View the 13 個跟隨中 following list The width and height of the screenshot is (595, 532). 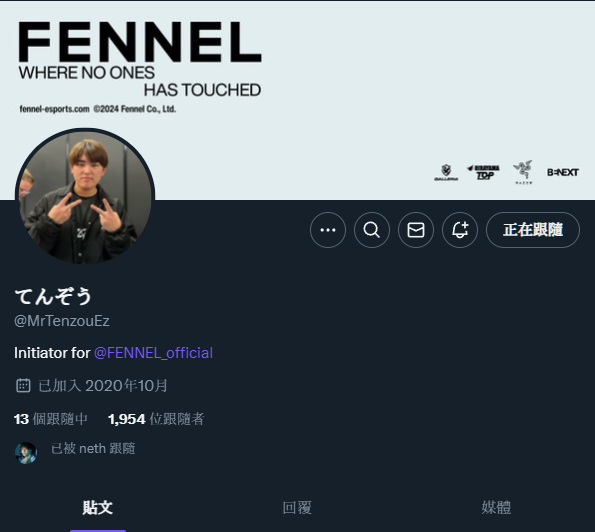tap(51, 419)
